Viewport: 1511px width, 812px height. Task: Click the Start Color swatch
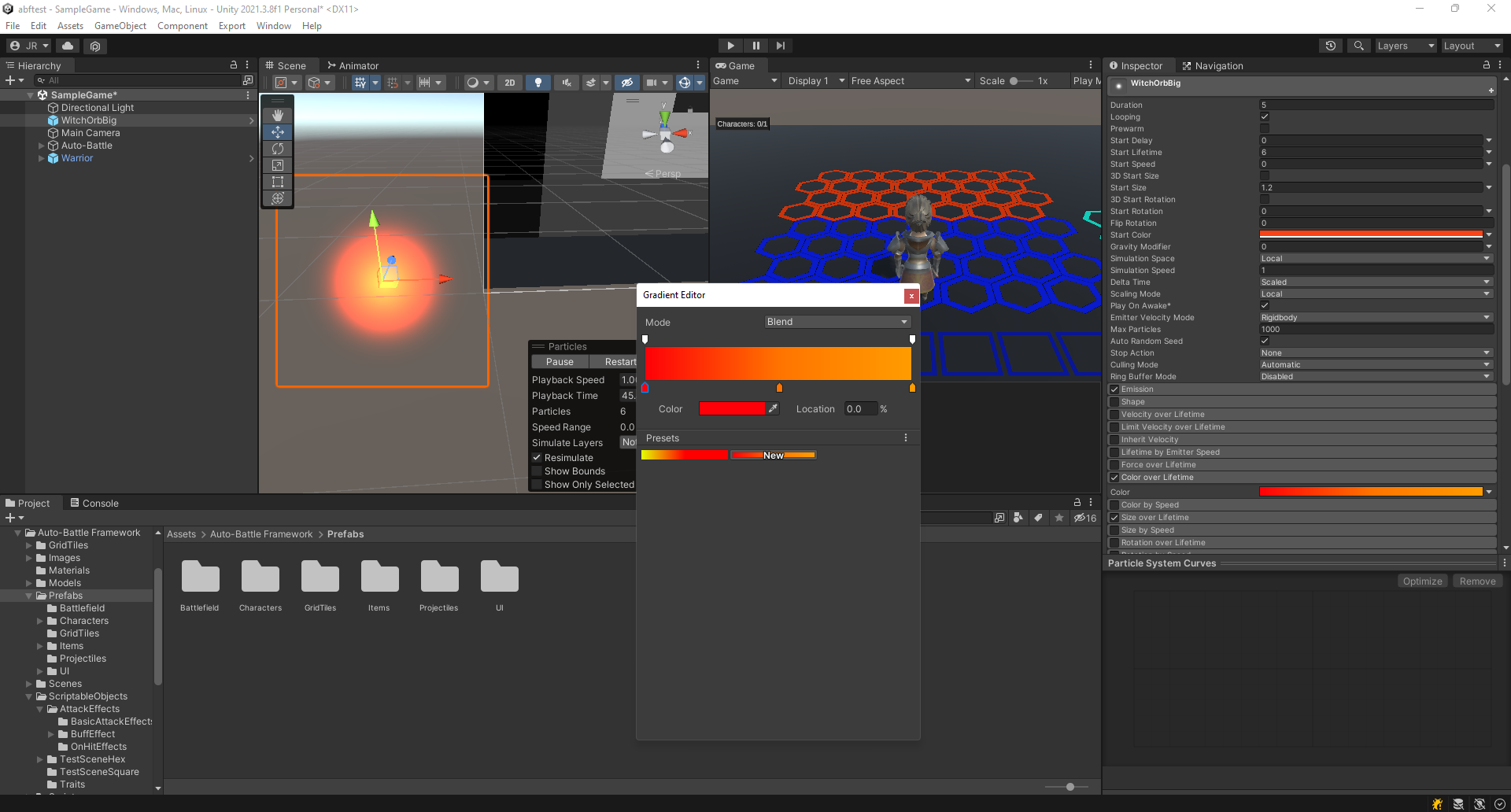pos(1371,234)
